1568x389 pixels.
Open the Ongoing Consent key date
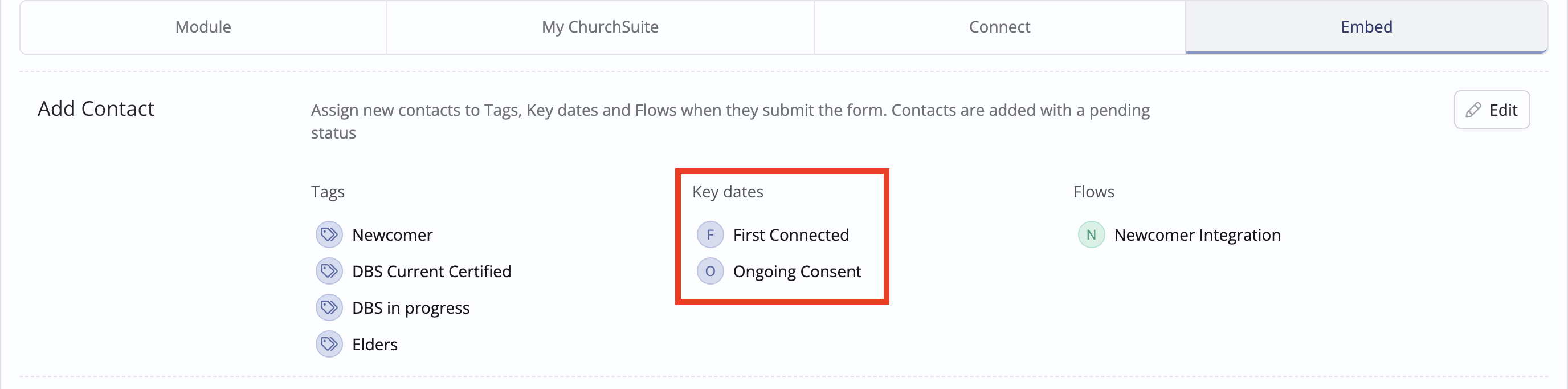(x=797, y=272)
